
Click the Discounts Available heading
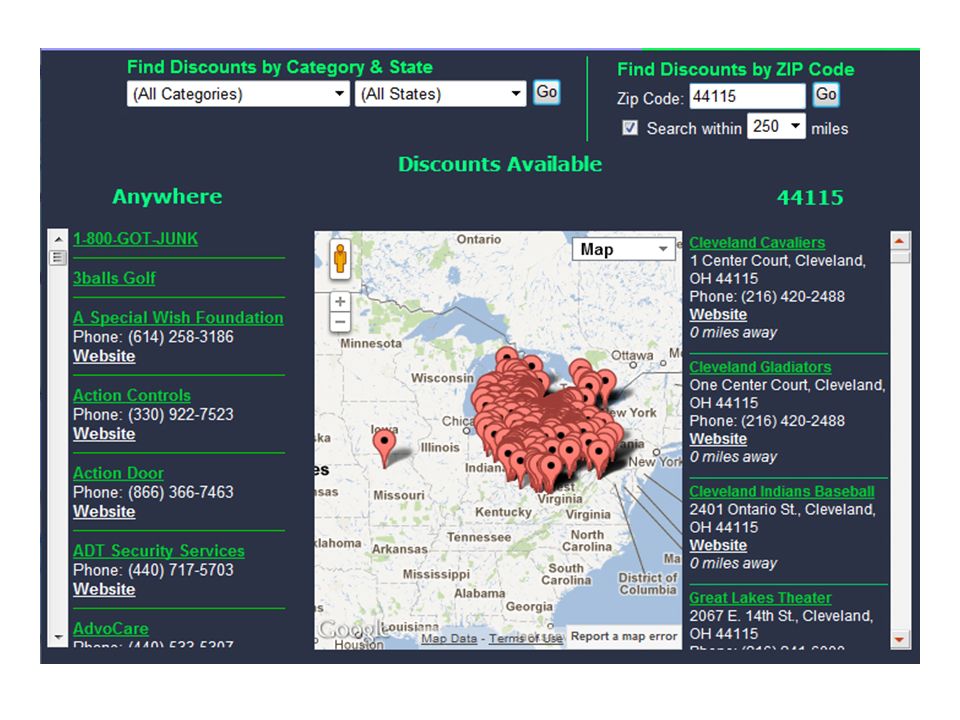click(x=500, y=164)
